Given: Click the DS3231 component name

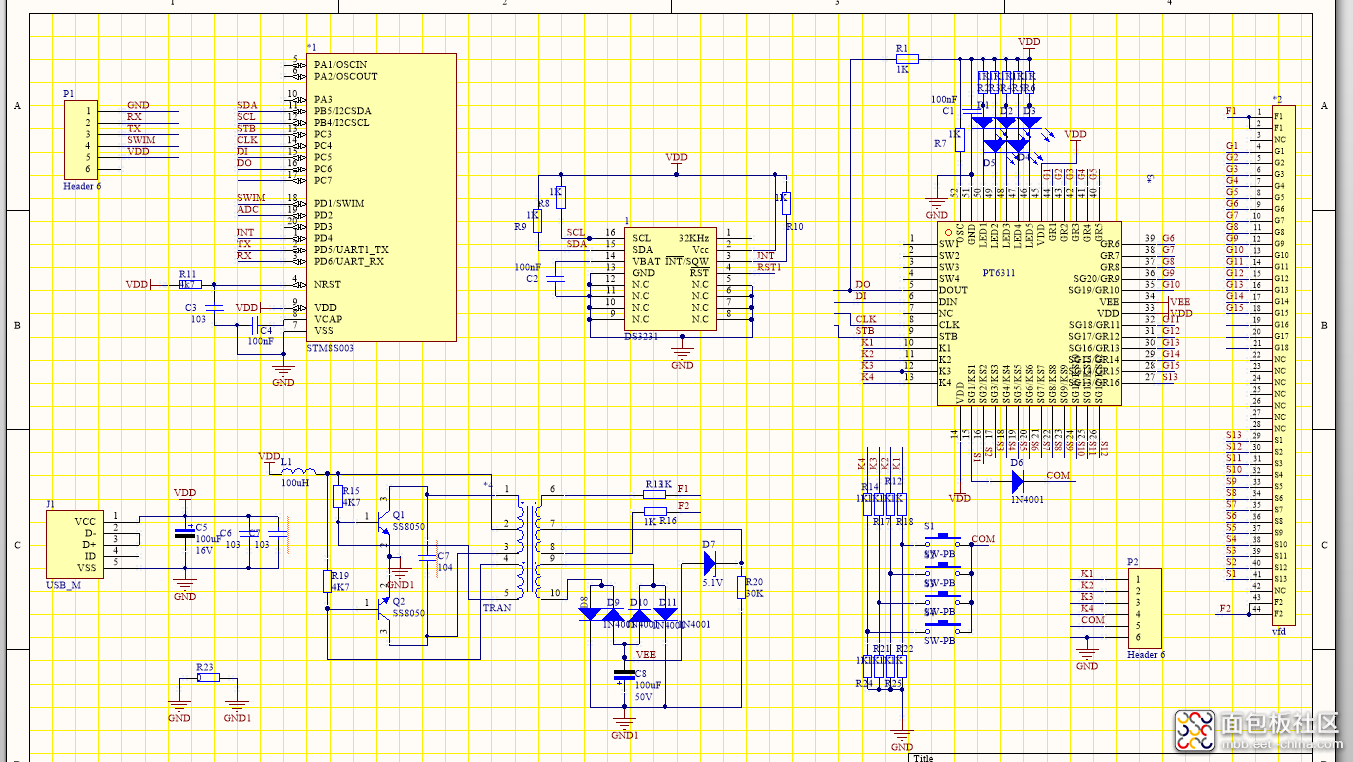Looking at the screenshot, I should point(642,337).
